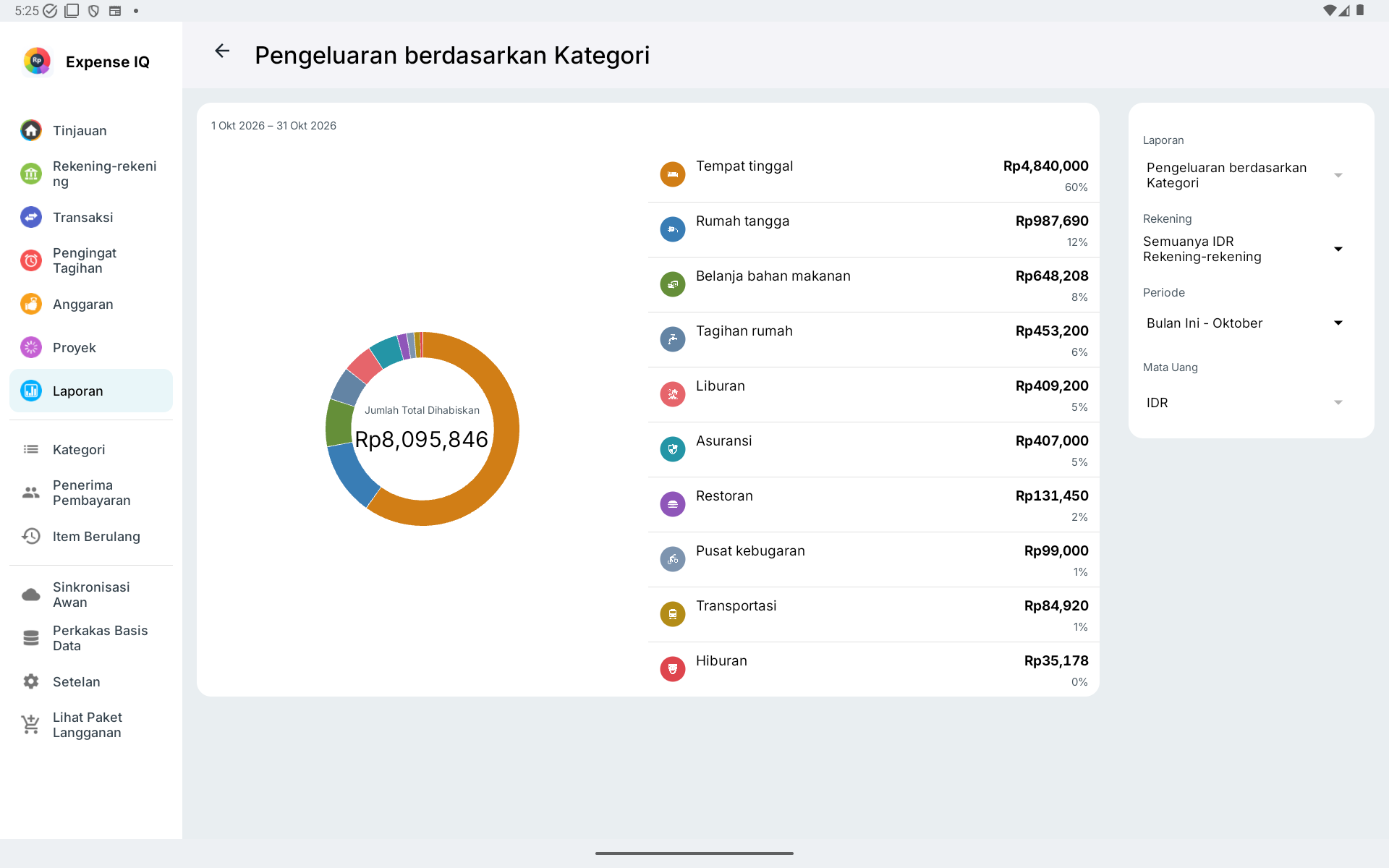Open Proyek menu item
The image size is (1389, 868).
click(91, 347)
